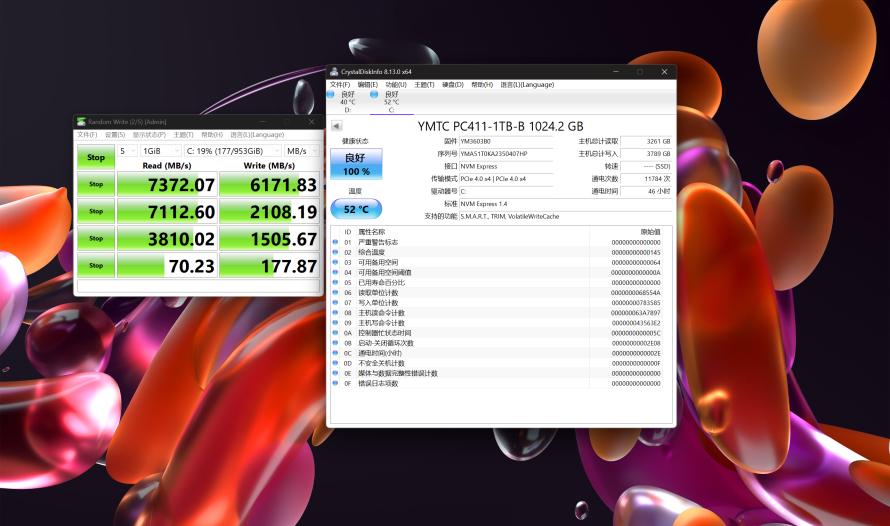Click the status dot of attribute 04 row
Image resolution: width=890 pixels, height=526 pixels.
coord(335,272)
